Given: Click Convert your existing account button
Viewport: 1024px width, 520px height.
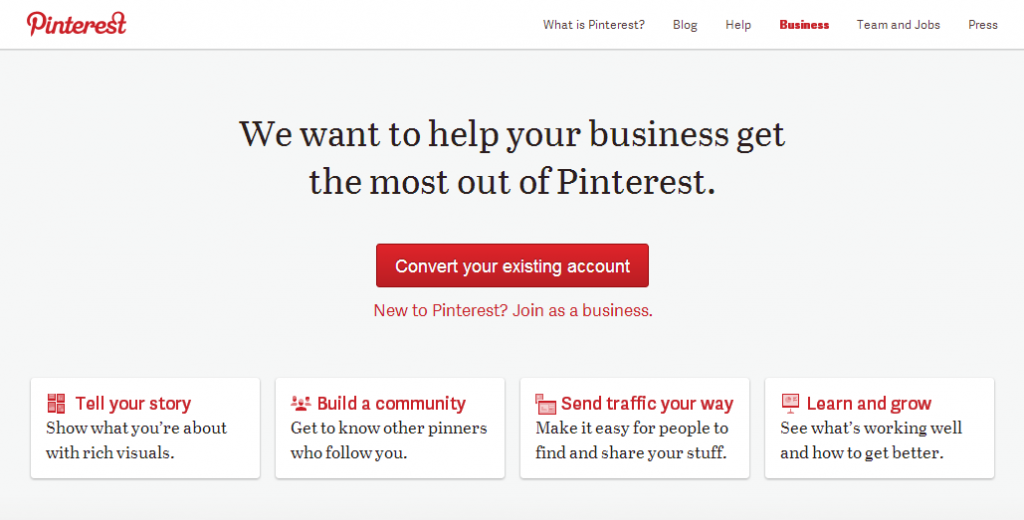Looking at the screenshot, I should tap(512, 265).
